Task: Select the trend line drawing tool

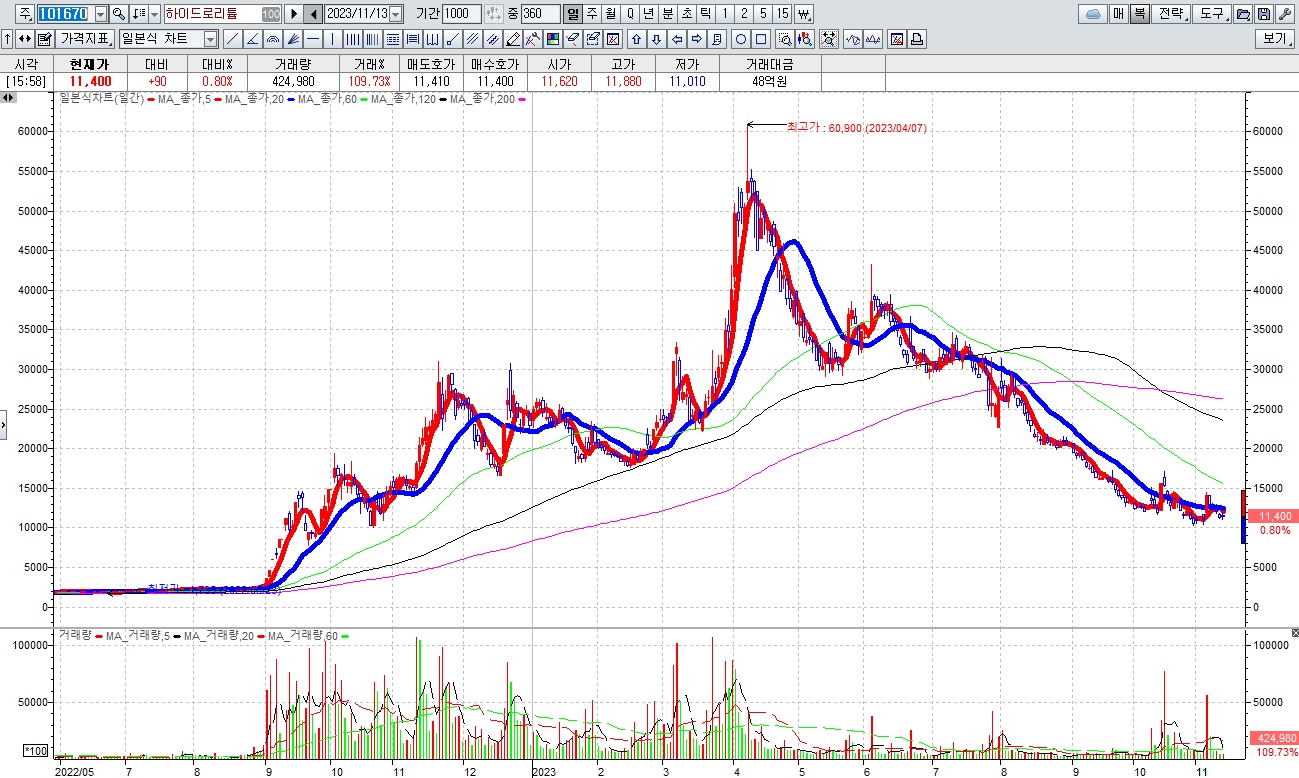Action: coord(232,39)
